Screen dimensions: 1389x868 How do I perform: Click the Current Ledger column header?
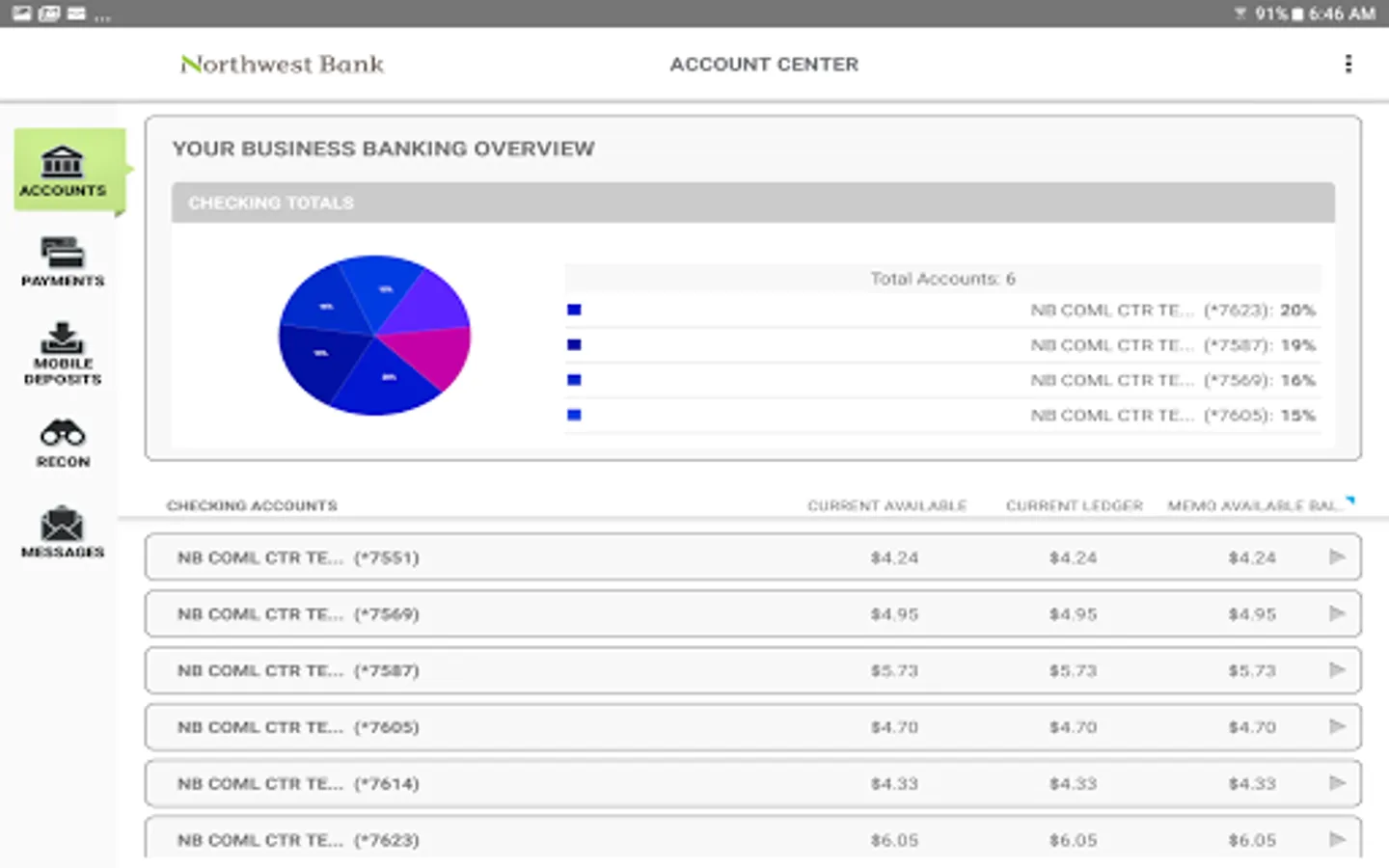(x=1074, y=505)
